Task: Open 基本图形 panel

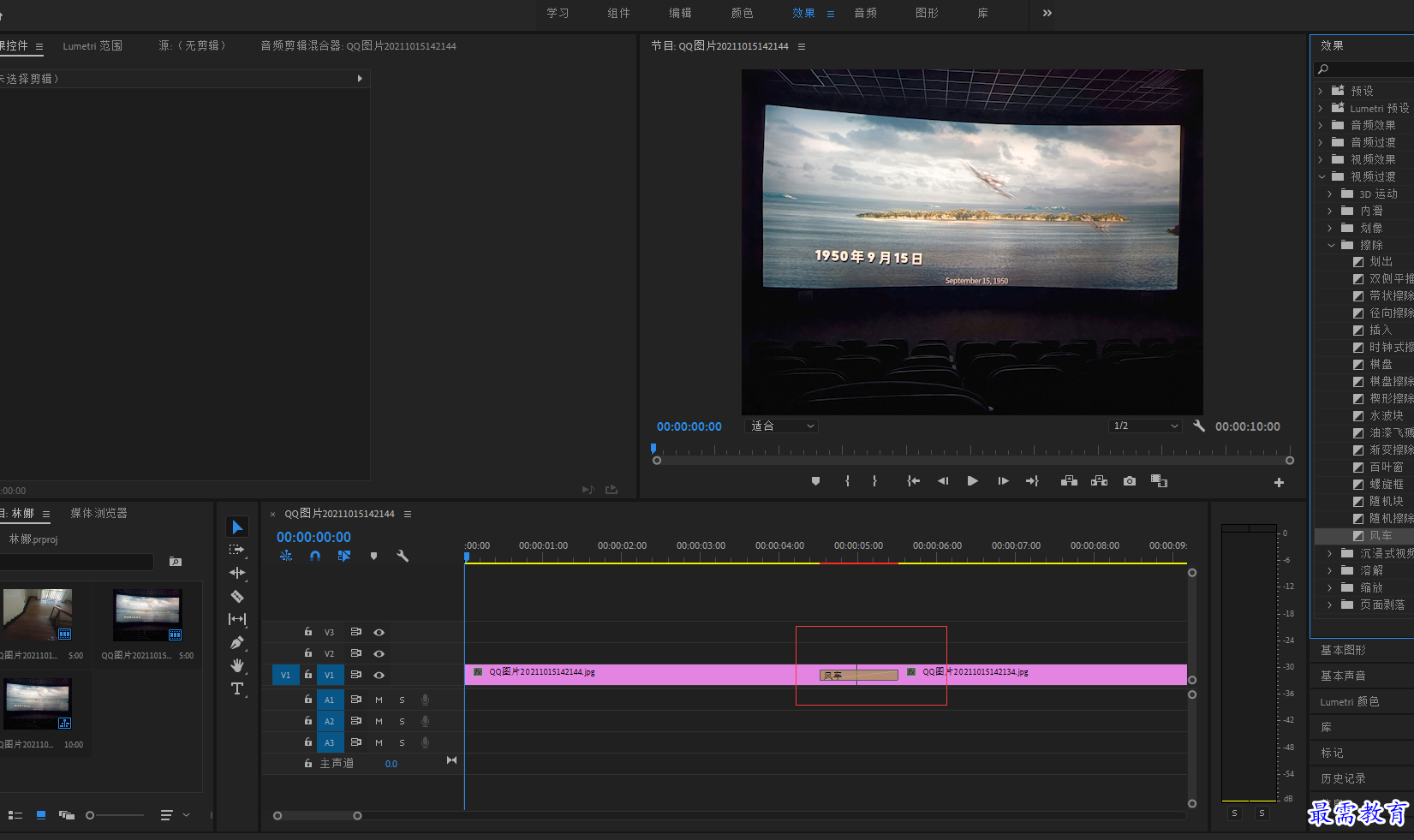Action: tap(1343, 650)
